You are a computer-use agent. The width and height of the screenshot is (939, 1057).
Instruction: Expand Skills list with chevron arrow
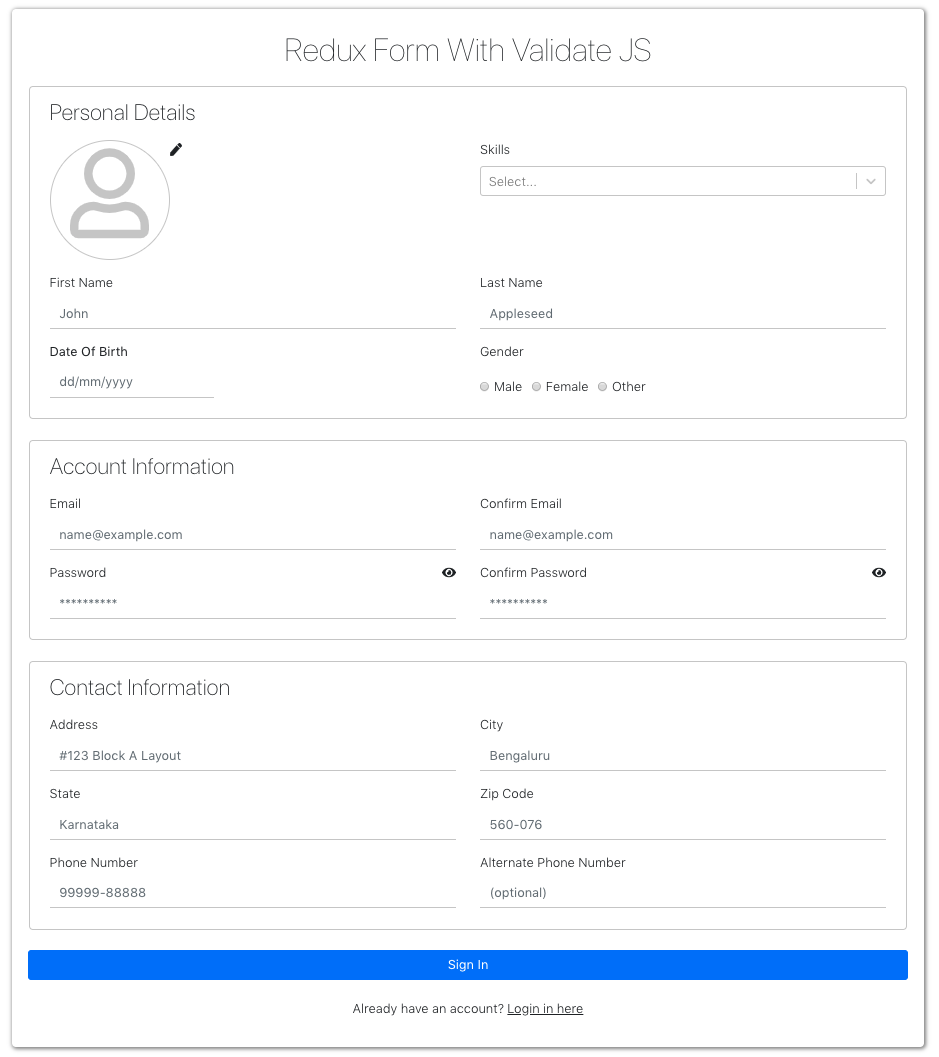[x=871, y=181]
